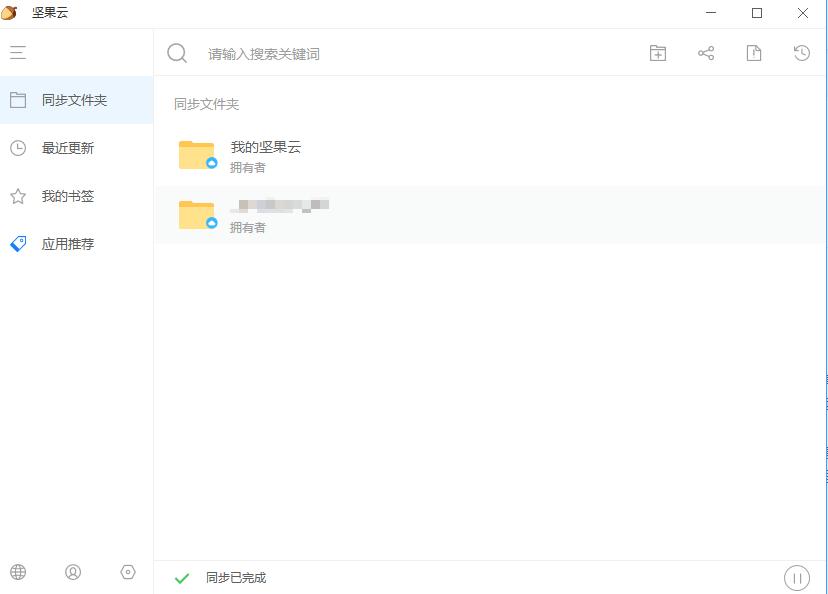The height and width of the screenshot is (594, 828).
Task: Open the account profile icon
Action: coord(74,572)
